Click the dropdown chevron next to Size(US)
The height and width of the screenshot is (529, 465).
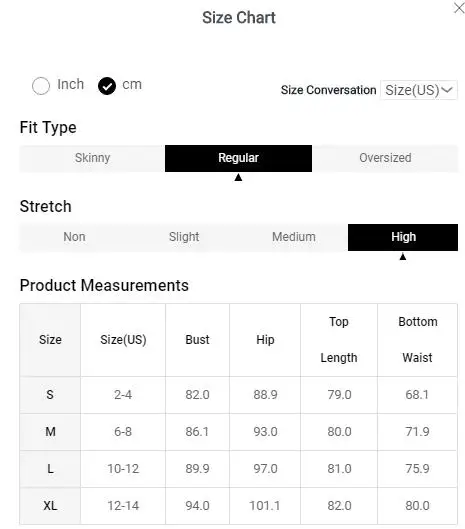(447, 90)
